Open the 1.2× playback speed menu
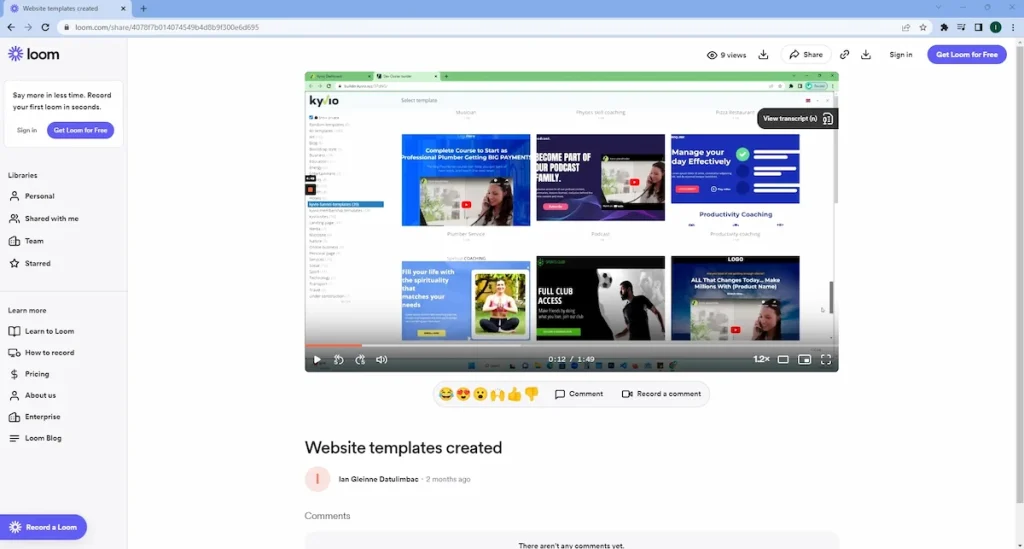The height and width of the screenshot is (549, 1024). tap(761, 359)
